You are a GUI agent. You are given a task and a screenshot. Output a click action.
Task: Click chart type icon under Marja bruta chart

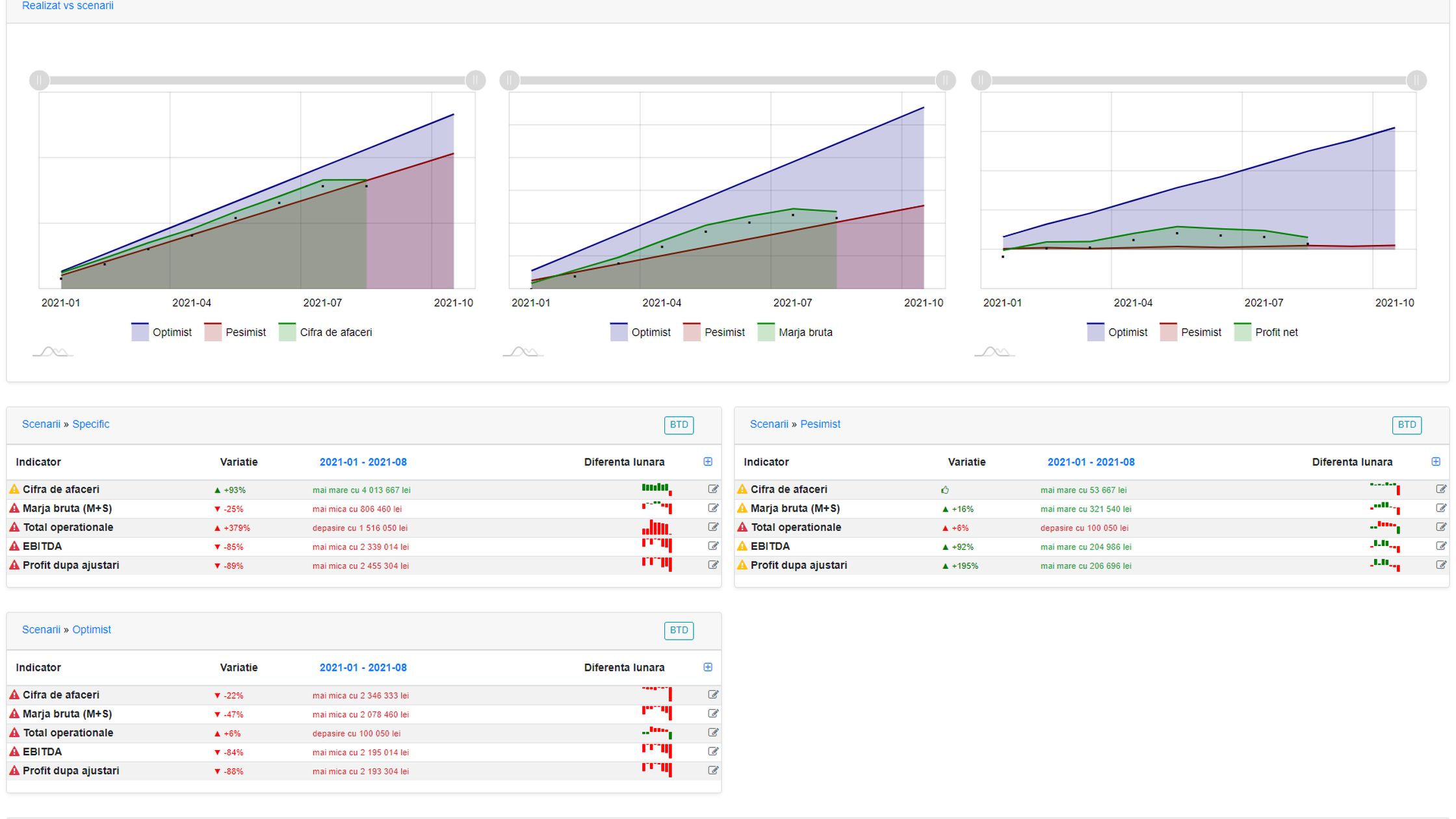click(x=523, y=352)
